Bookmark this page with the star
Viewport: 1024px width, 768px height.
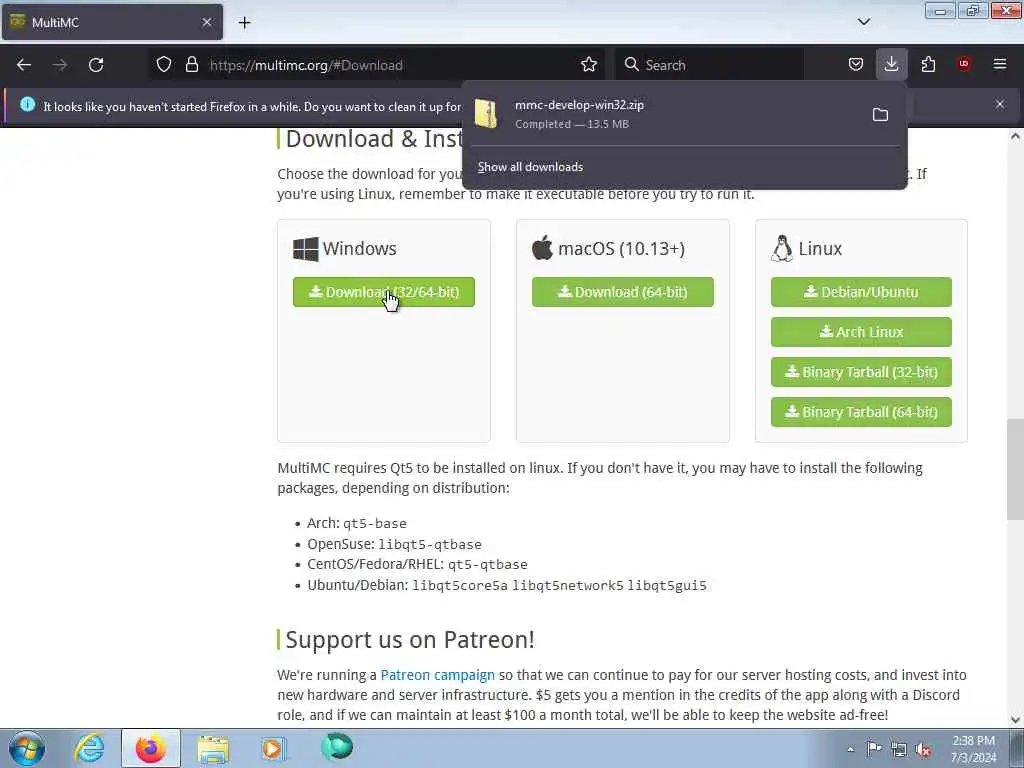(589, 65)
